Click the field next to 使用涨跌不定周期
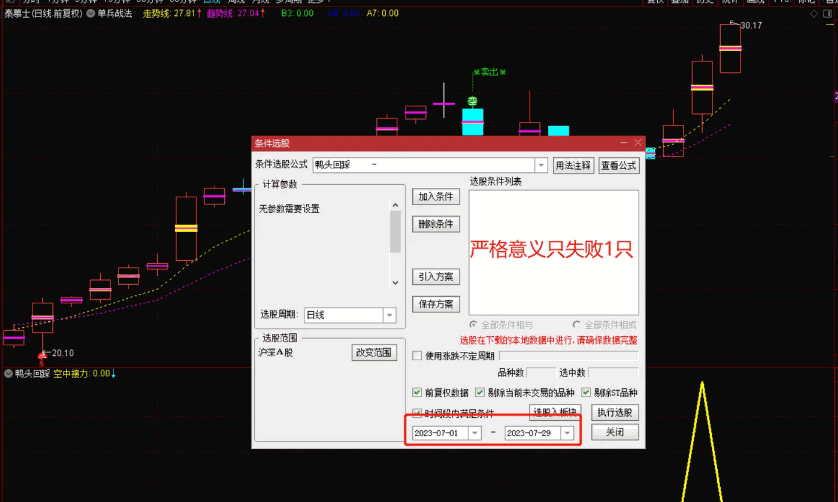This screenshot has width=838, height=502. pyautogui.click(x=569, y=356)
